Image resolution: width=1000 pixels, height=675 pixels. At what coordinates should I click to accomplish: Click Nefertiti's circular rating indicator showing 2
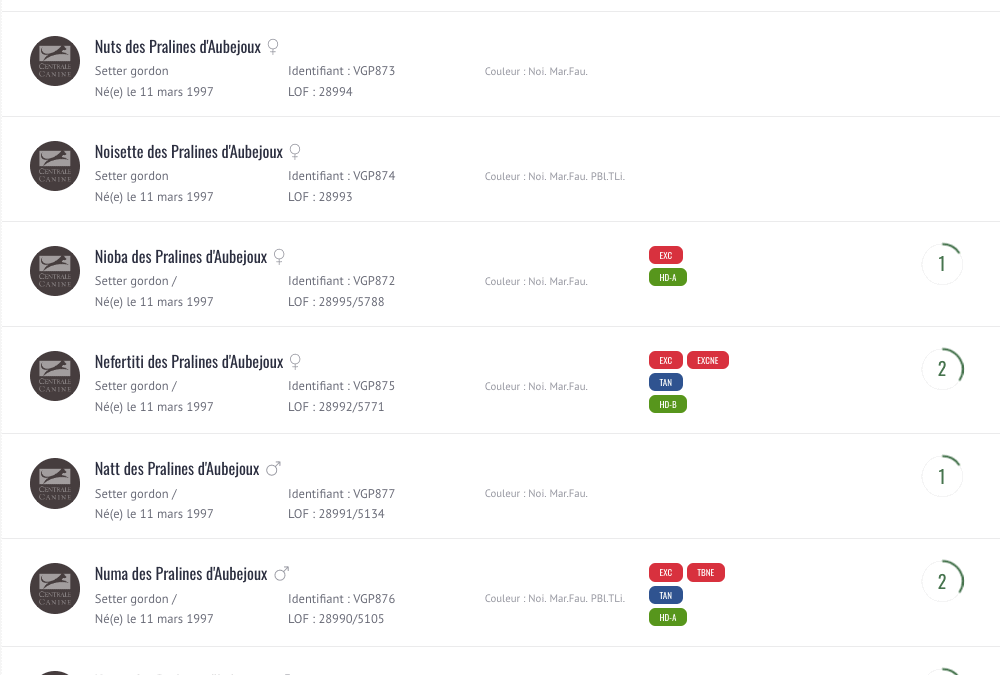[x=943, y=369]
